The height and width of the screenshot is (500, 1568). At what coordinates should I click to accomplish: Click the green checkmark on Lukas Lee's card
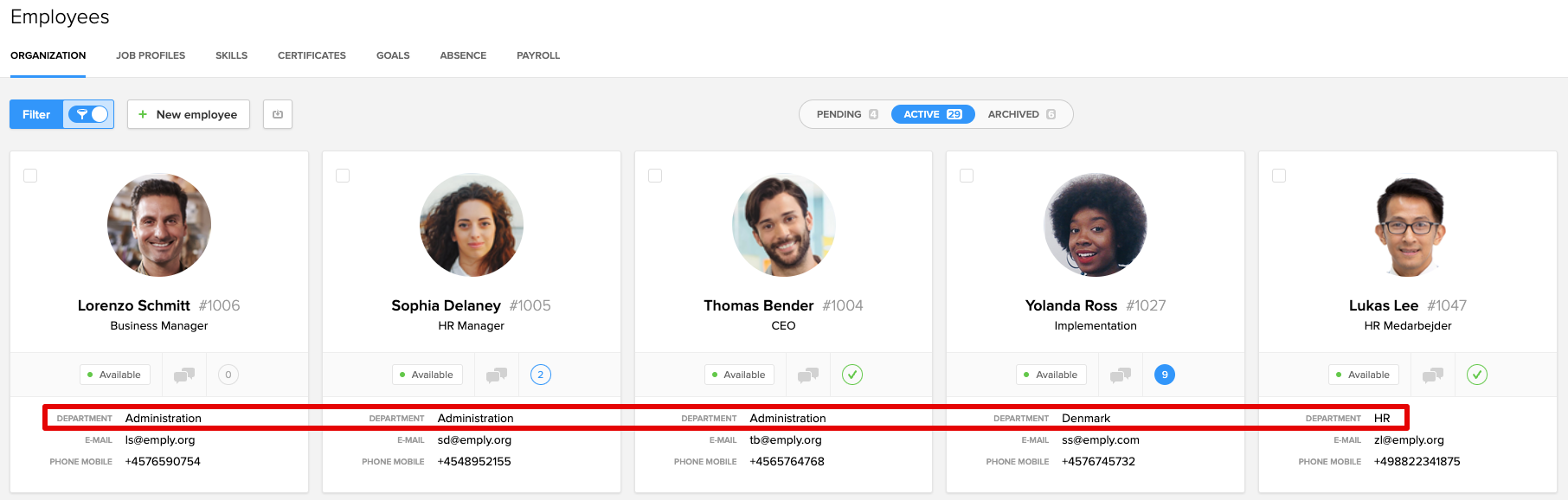point(1477,375)
